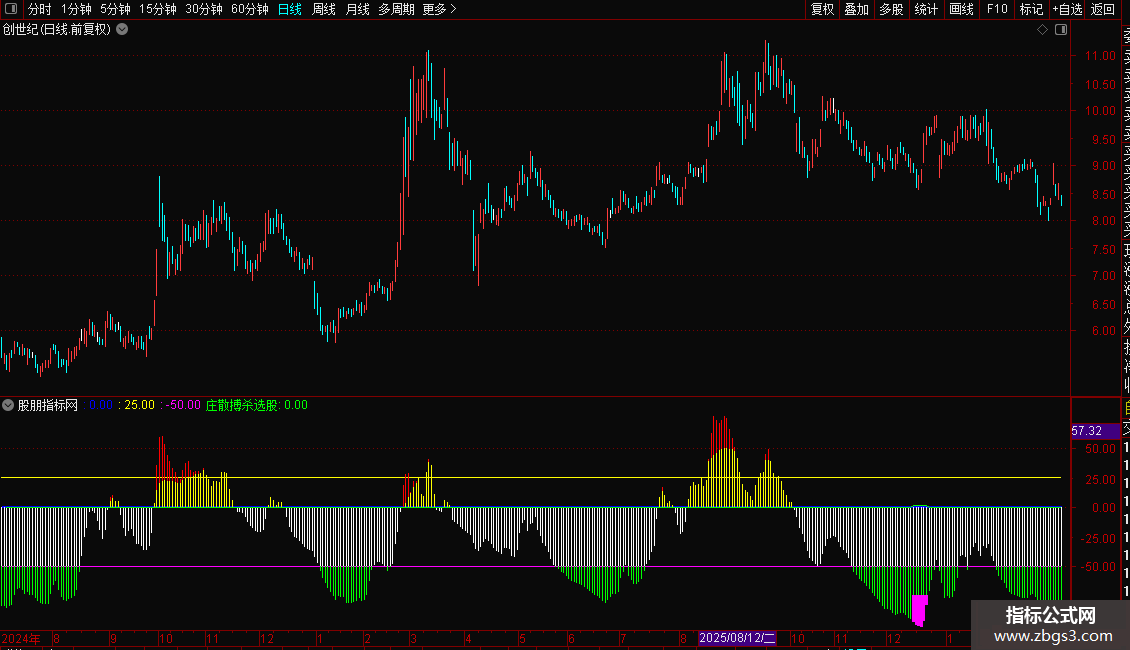Open the 多股 multi-stock view
1130x650 pixels.
coord(891,9)
